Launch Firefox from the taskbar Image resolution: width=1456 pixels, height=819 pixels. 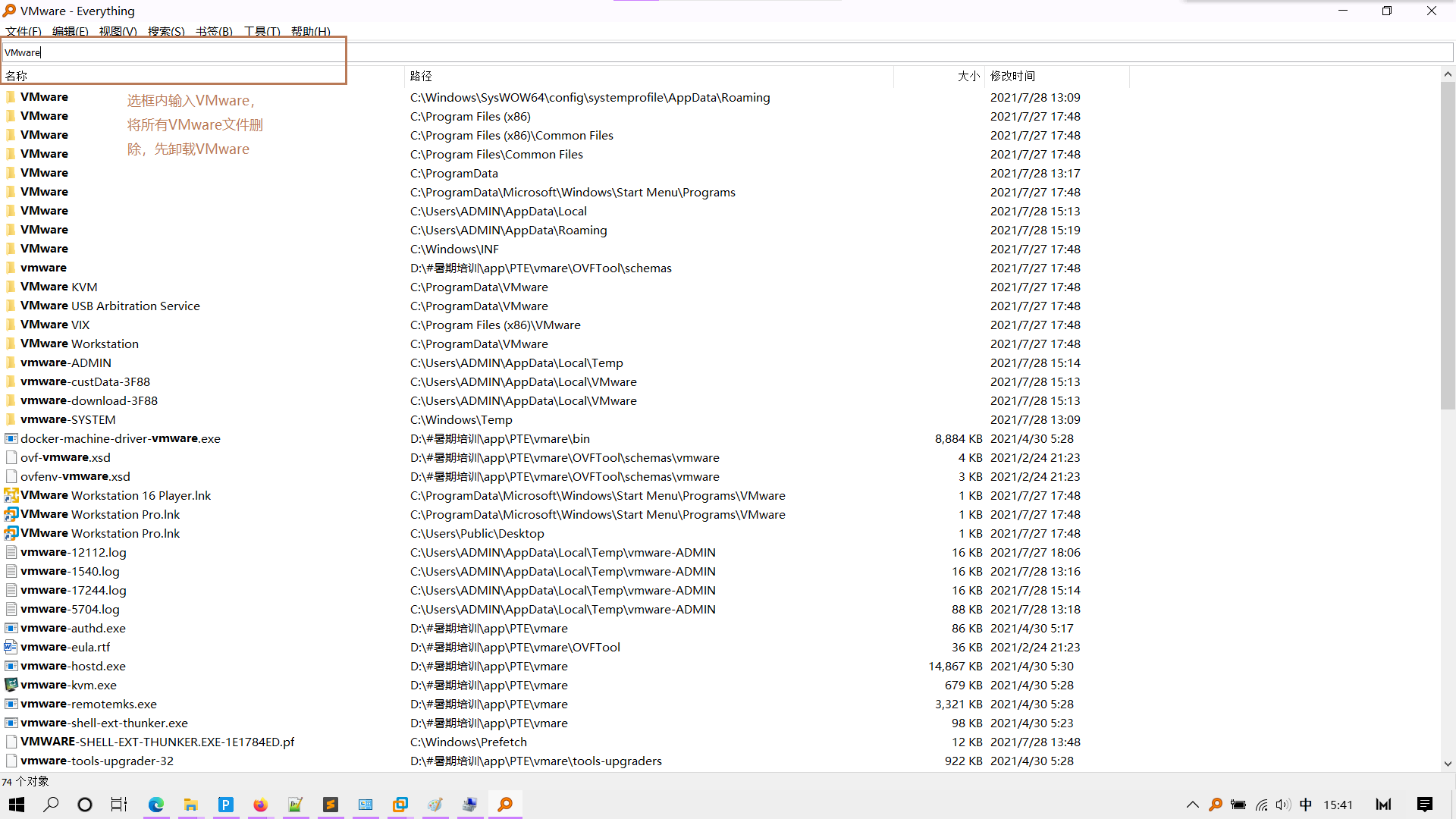(260, 805)
